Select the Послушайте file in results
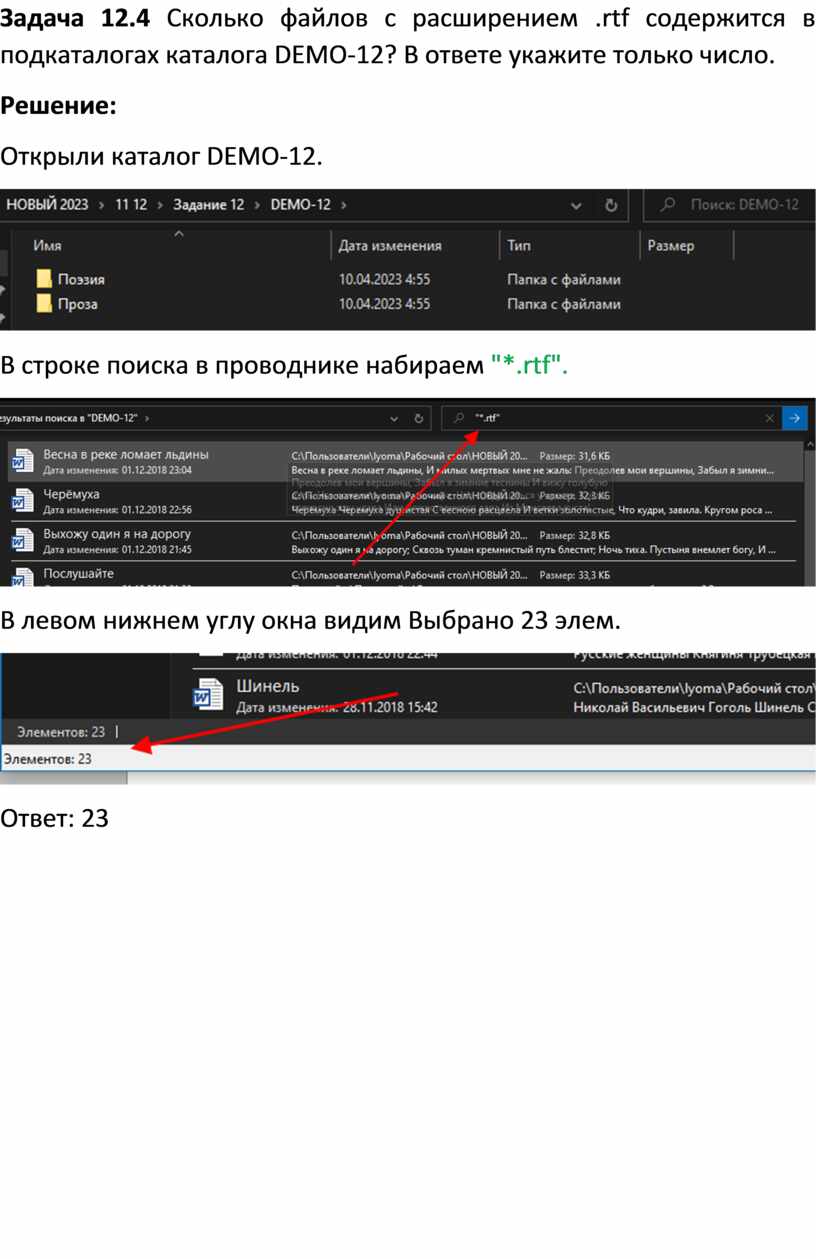 (x=78, y=574)
